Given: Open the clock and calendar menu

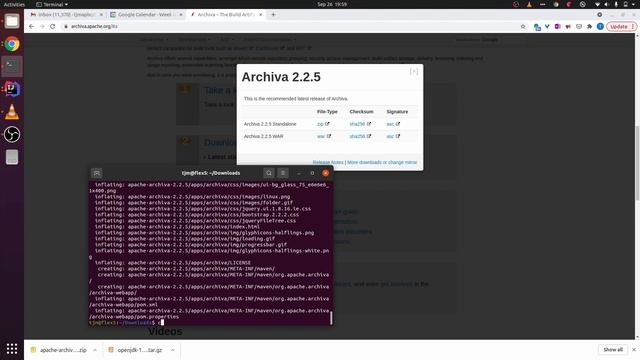Looking at the screenshot, I should point(332,4).
